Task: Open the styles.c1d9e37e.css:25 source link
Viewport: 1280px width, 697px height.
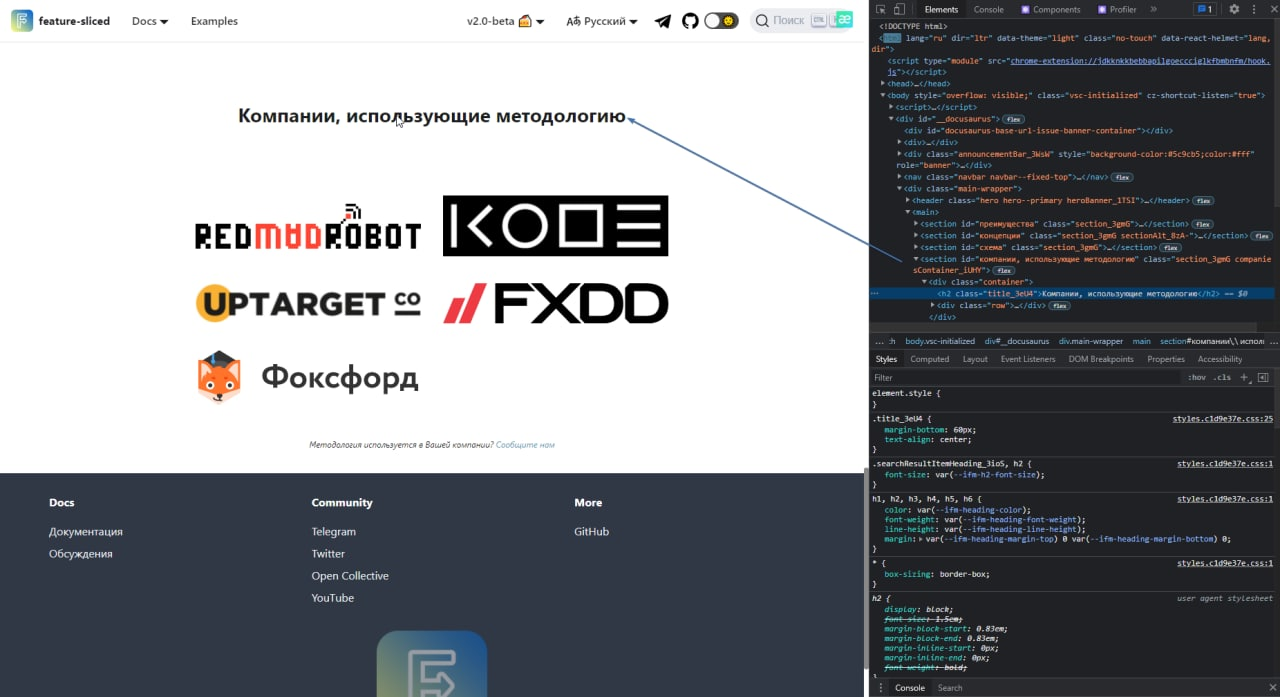Action: (x=1223, y=419)
